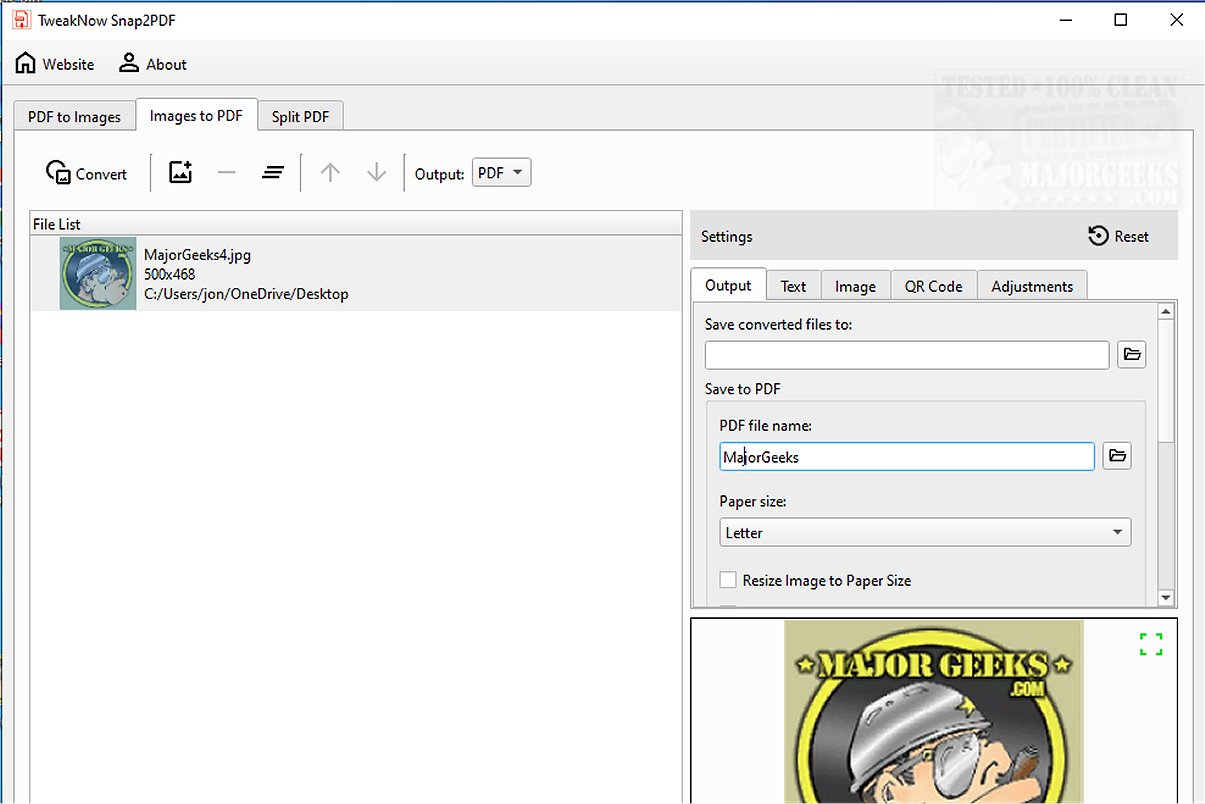The height and width of the screenshot is (804, 1205).
Task: Click the settings panel scroll up arrow
Action: (x=1165, y=311)
